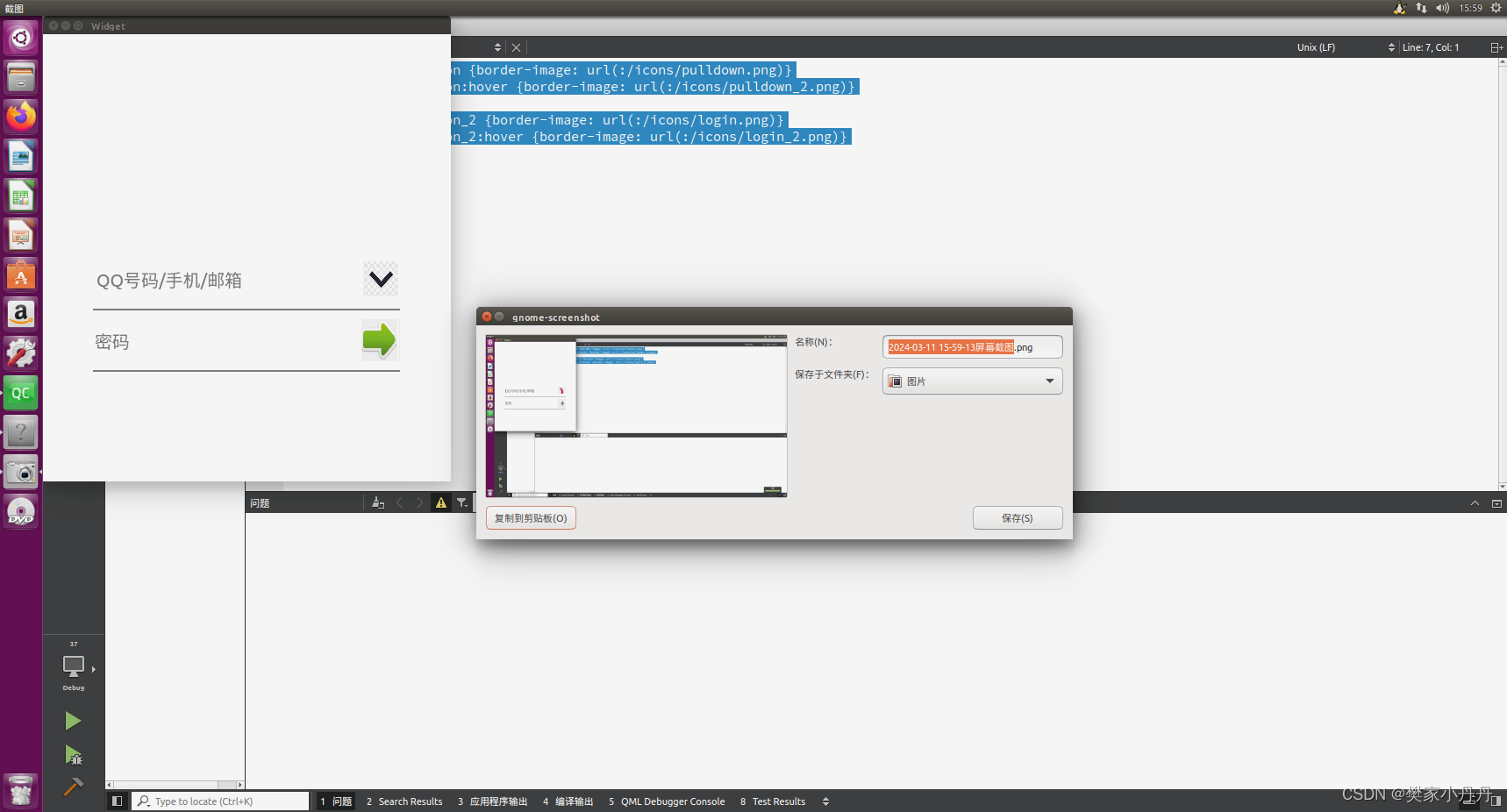This screenshot has width=1507, height=812.
Task: Open the QC Qt Creator dock icon
Action: (20, 393)
